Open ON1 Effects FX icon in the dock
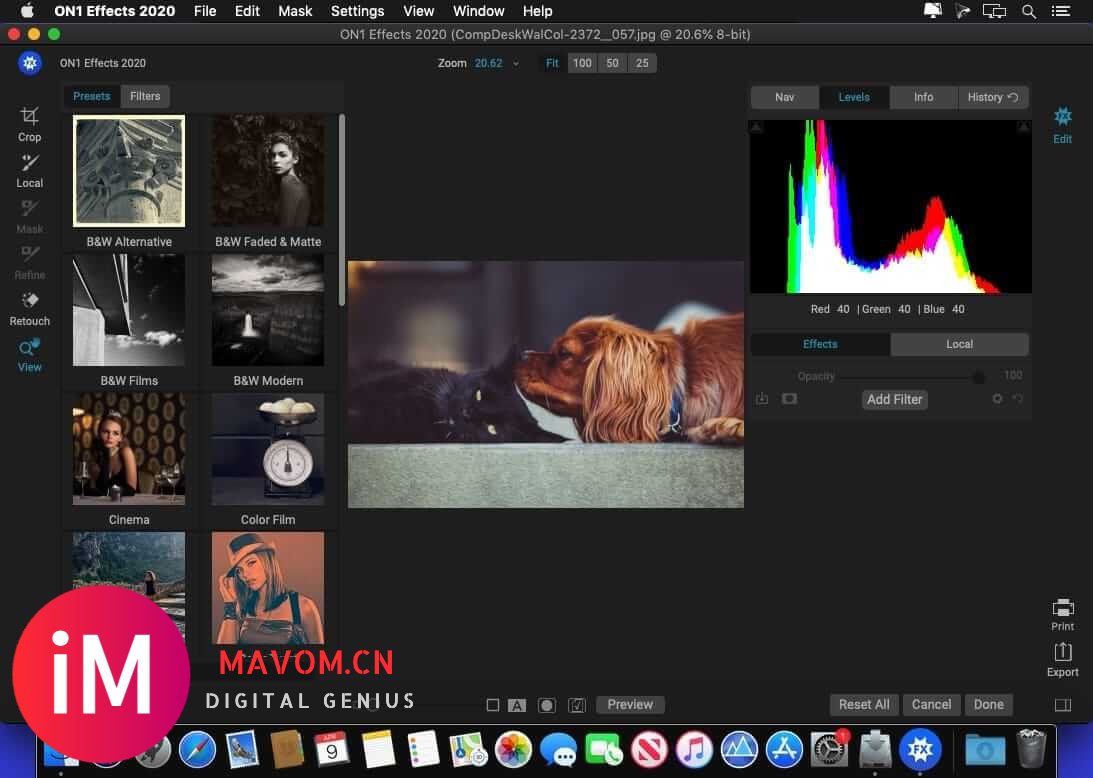 (920, 750)
